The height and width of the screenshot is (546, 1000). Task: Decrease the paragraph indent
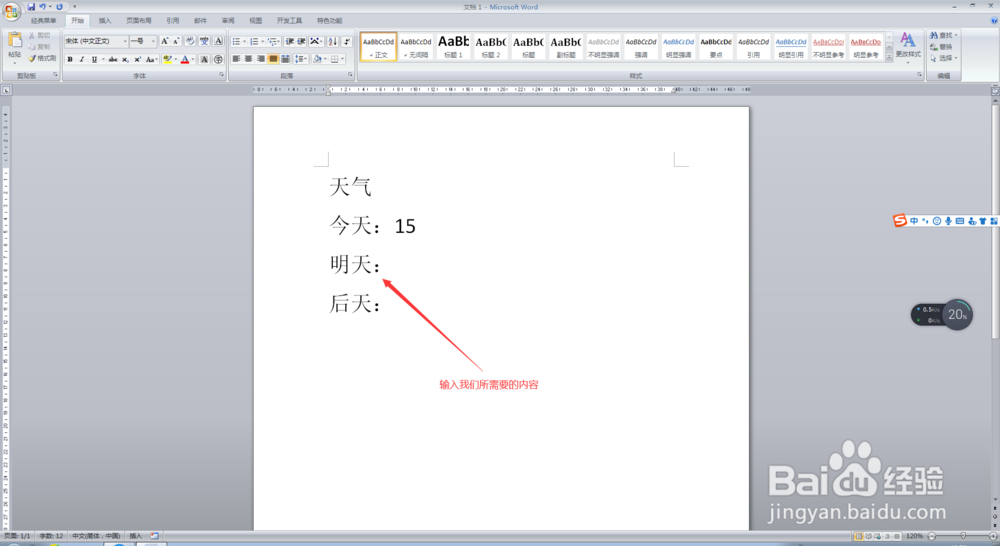coord(290,41)
